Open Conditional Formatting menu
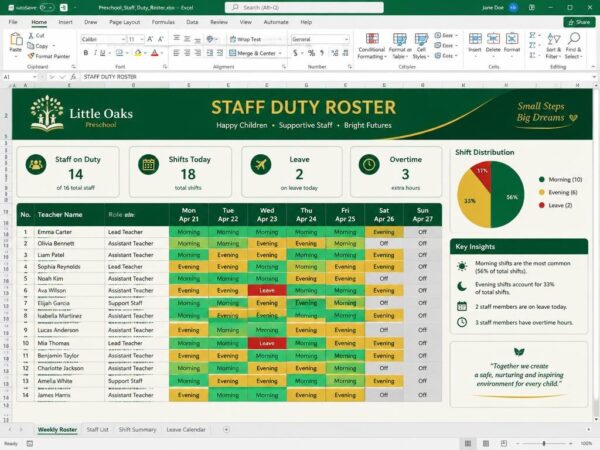This screenshot has height=450, width=600. click(372, 46)
